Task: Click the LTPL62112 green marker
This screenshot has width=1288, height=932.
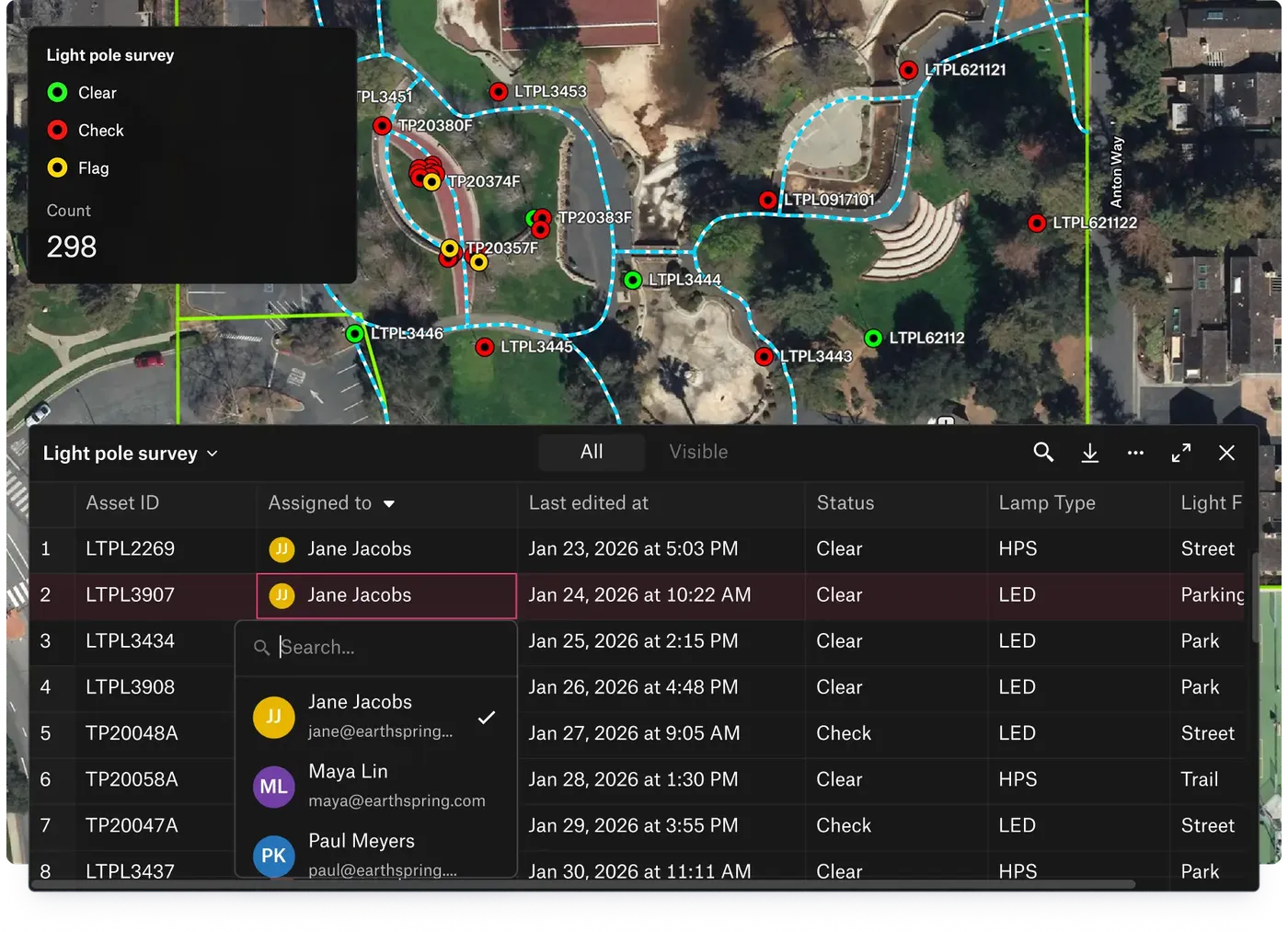Action: [x=873, y=339]
